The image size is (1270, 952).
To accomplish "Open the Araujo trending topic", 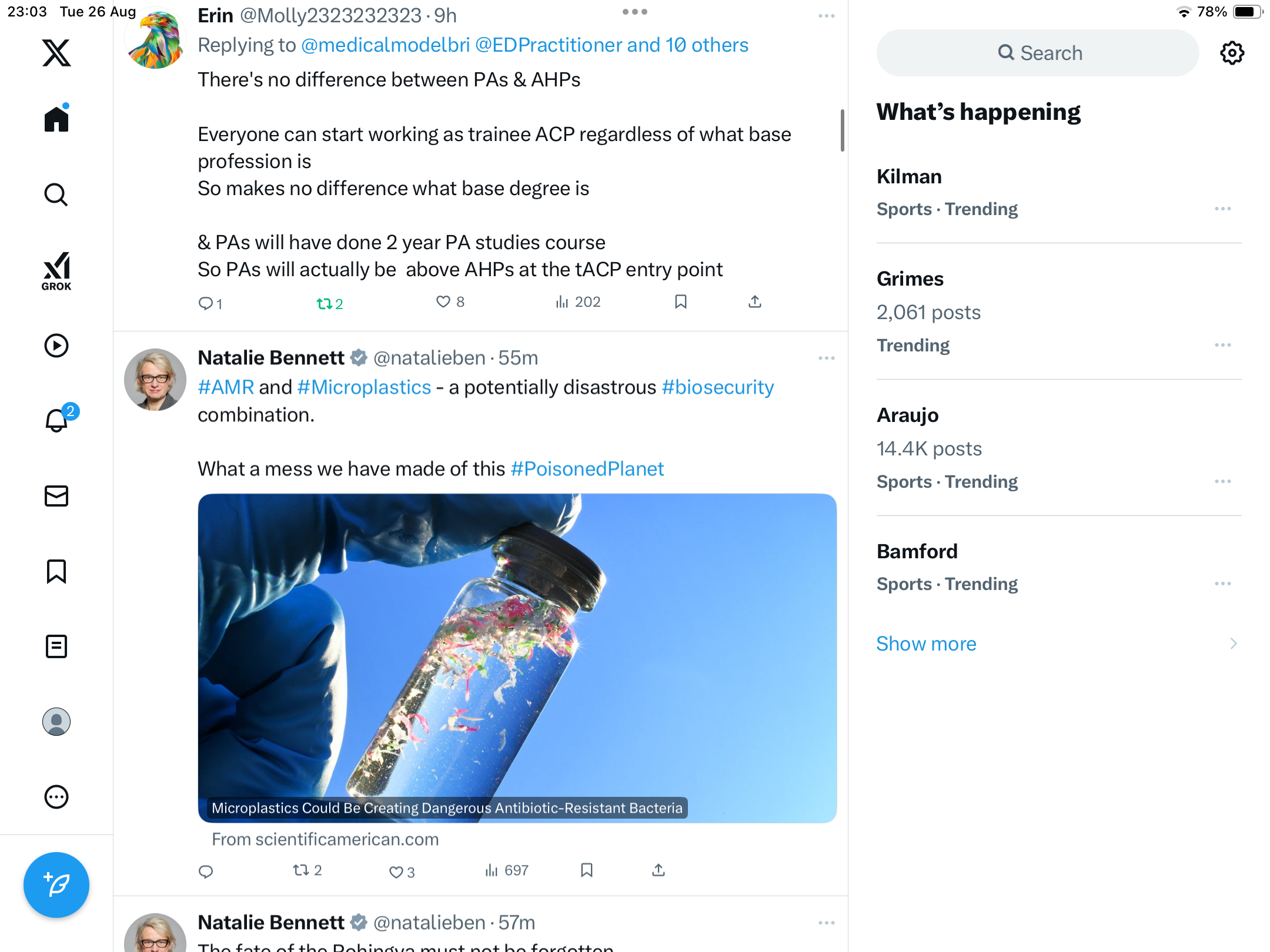I will (1058, 448).
